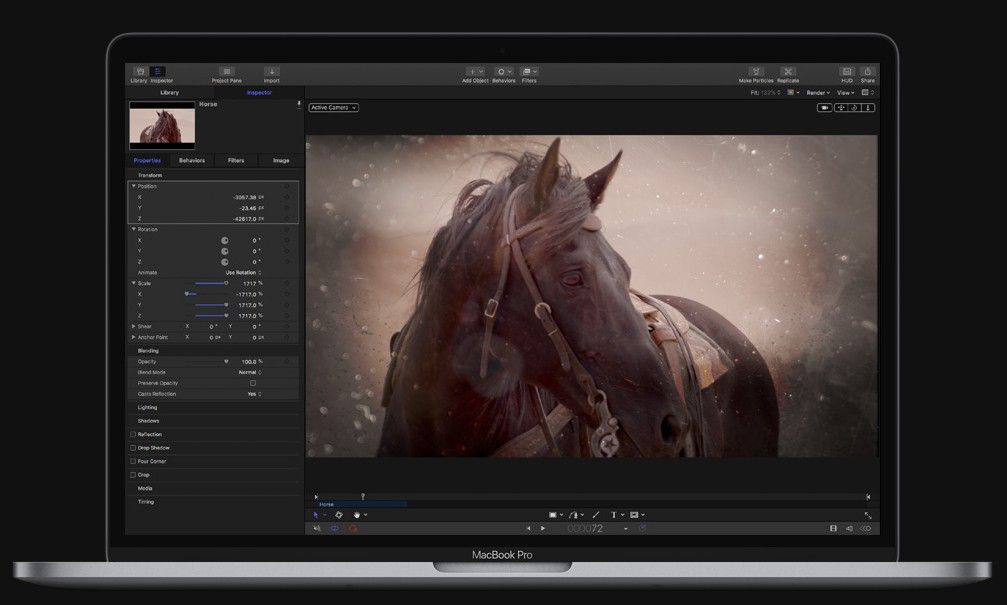Screen dimensions: 1007x605
Task: Toggle loop playback button
Action: [x=335, y=528]
